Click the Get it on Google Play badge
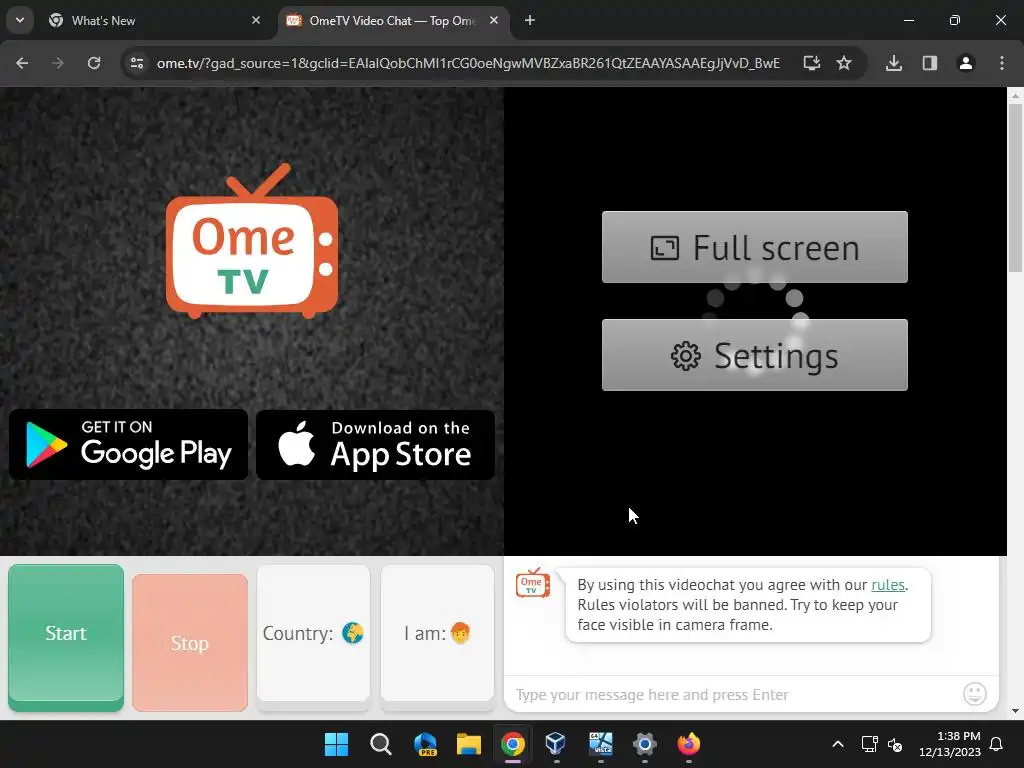 pos(129,445)
